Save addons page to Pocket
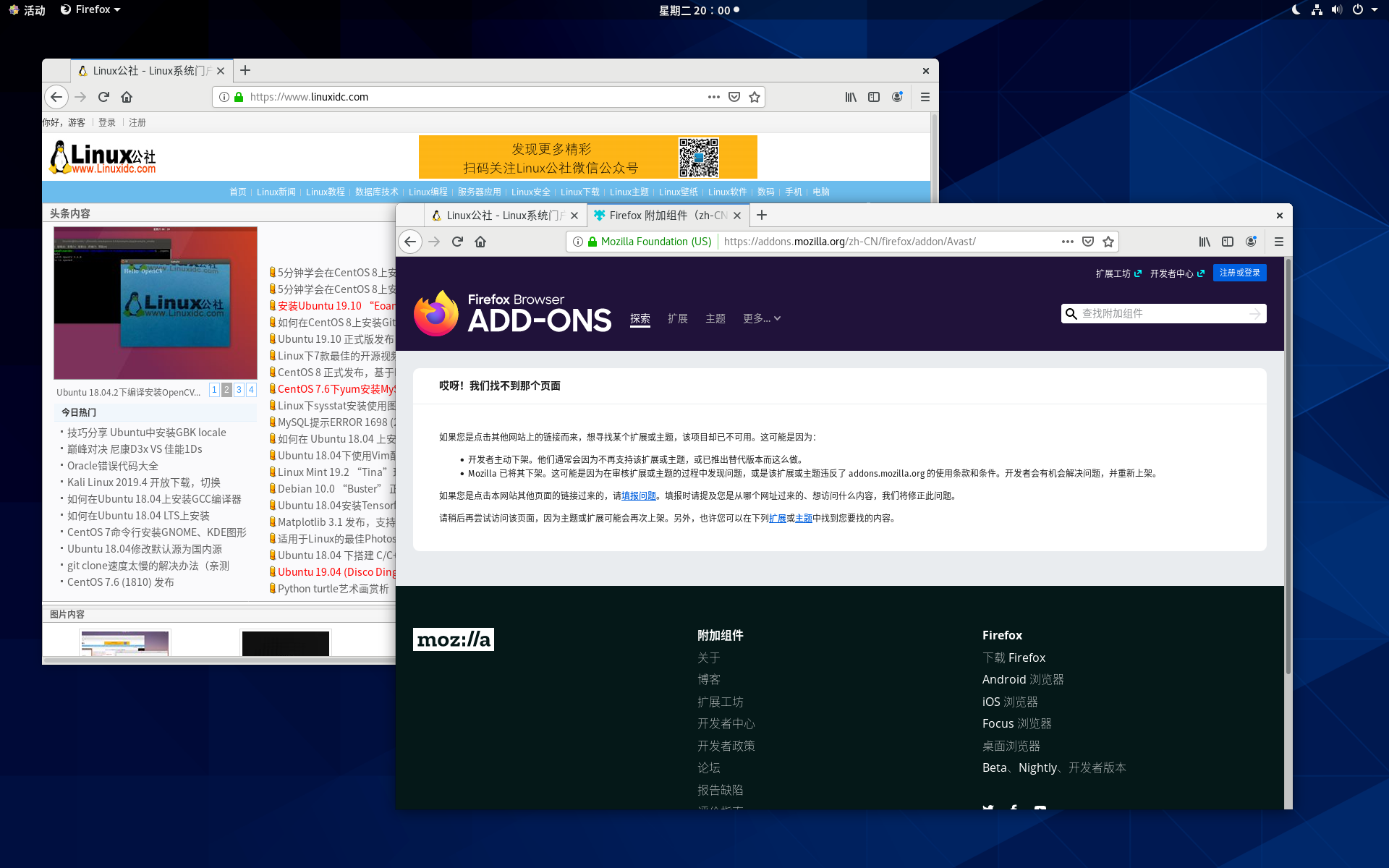 [x=1087, y=242]
